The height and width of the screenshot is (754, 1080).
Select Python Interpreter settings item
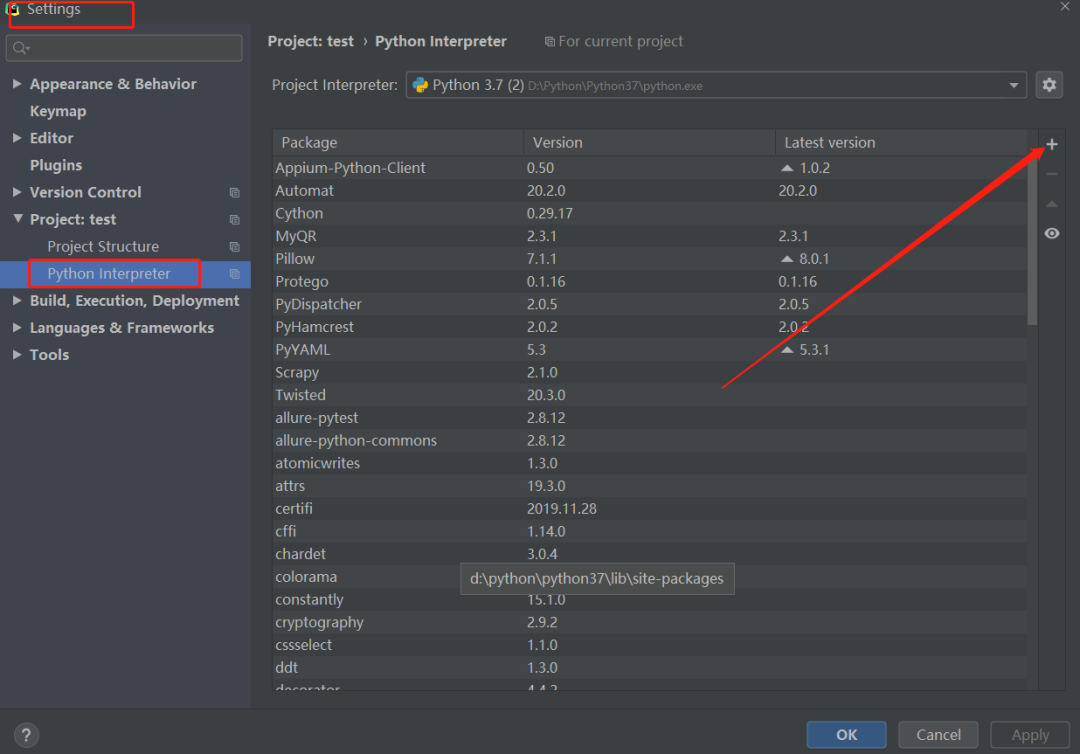[109, 273]
